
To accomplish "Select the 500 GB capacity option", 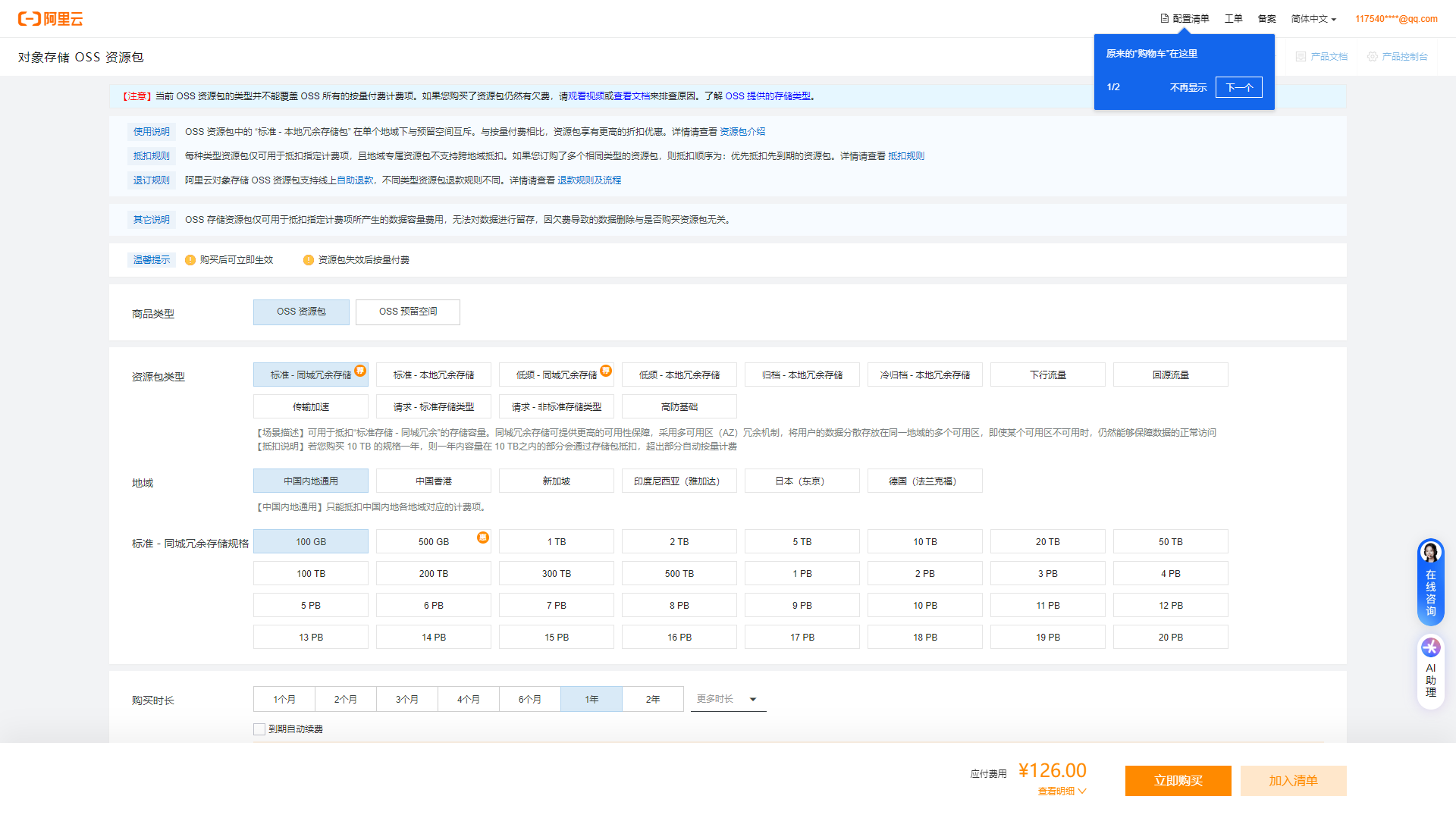I will tap(434, 542).
